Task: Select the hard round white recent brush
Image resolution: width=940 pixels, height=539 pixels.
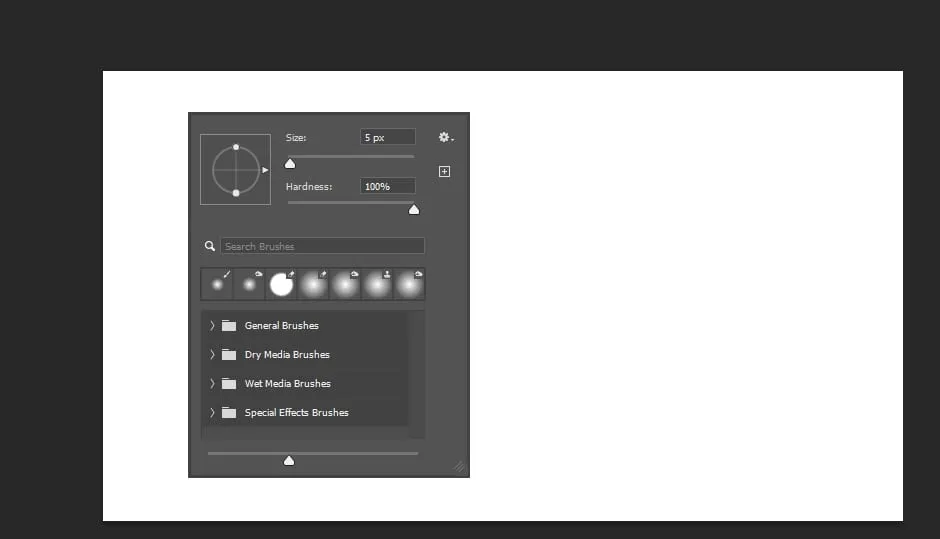Action: coord(281,284)
